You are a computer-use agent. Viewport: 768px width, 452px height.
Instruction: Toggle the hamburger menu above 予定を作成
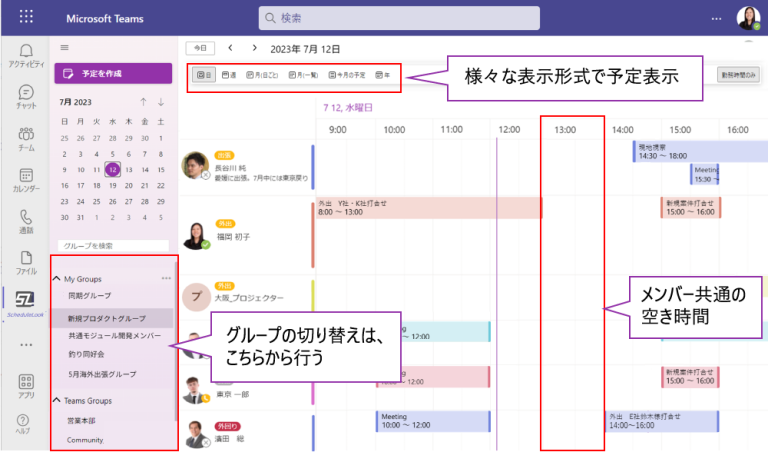click(x=65, y=47)
